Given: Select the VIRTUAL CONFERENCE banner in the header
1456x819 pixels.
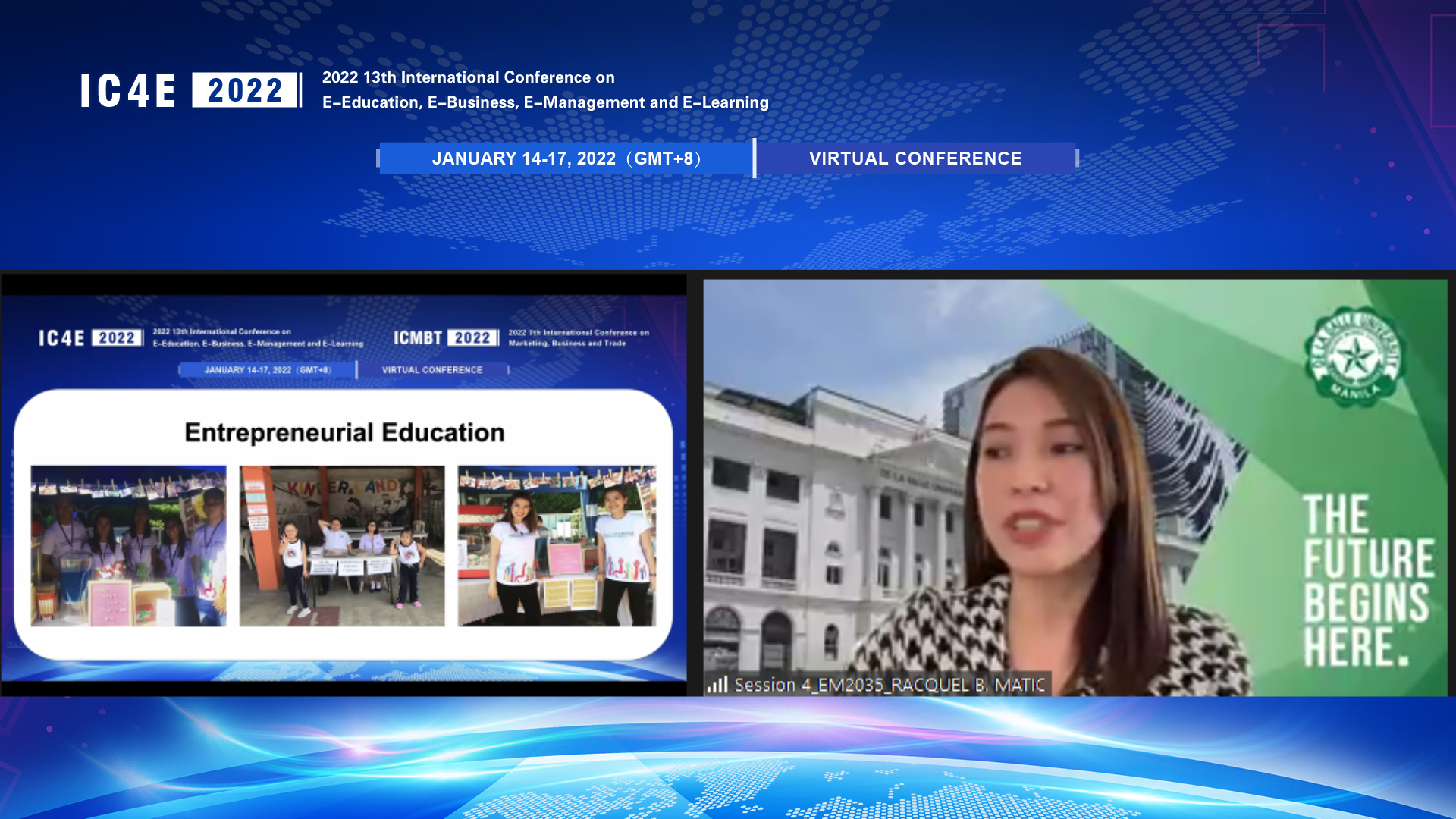Looking at the screenshot, I should click(915, 158).
